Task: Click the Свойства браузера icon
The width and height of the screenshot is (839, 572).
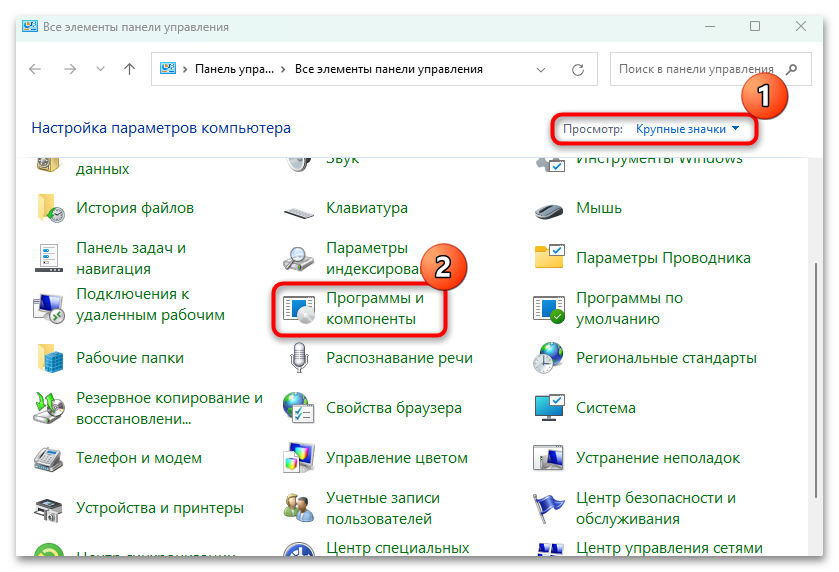Action: [299, 408]
